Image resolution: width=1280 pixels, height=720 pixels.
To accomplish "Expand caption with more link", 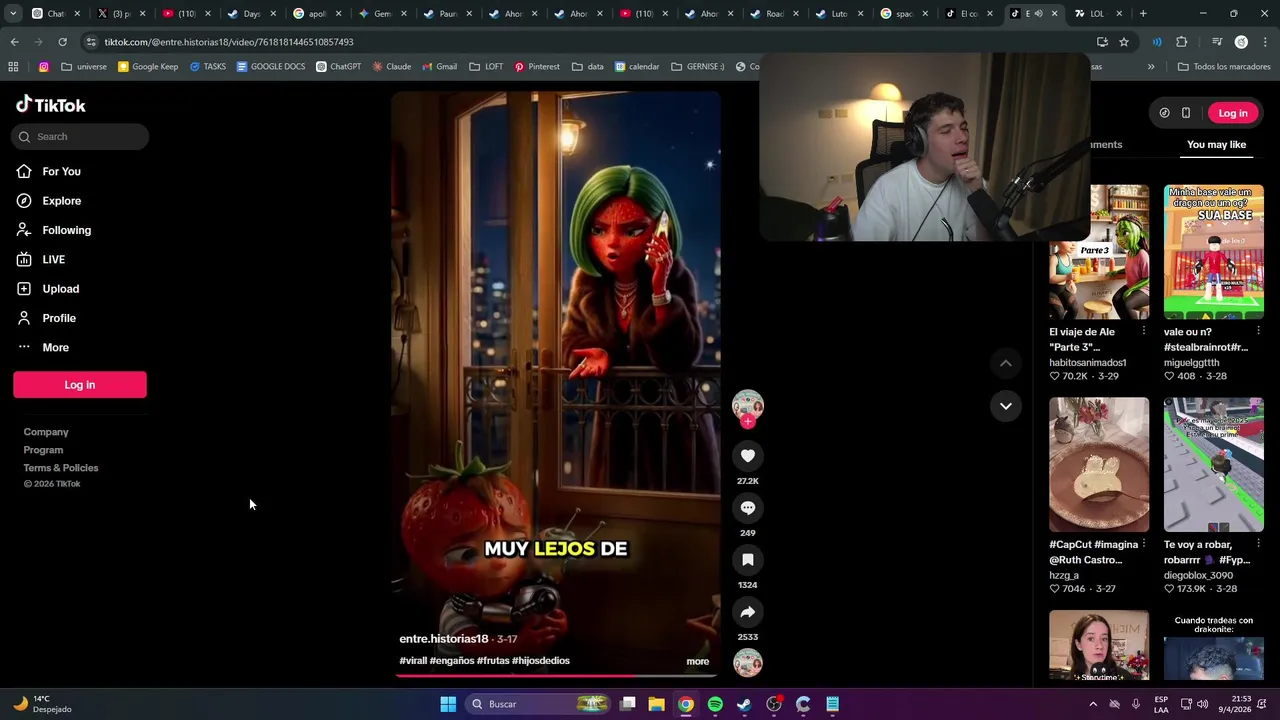I will coord(698,661).
